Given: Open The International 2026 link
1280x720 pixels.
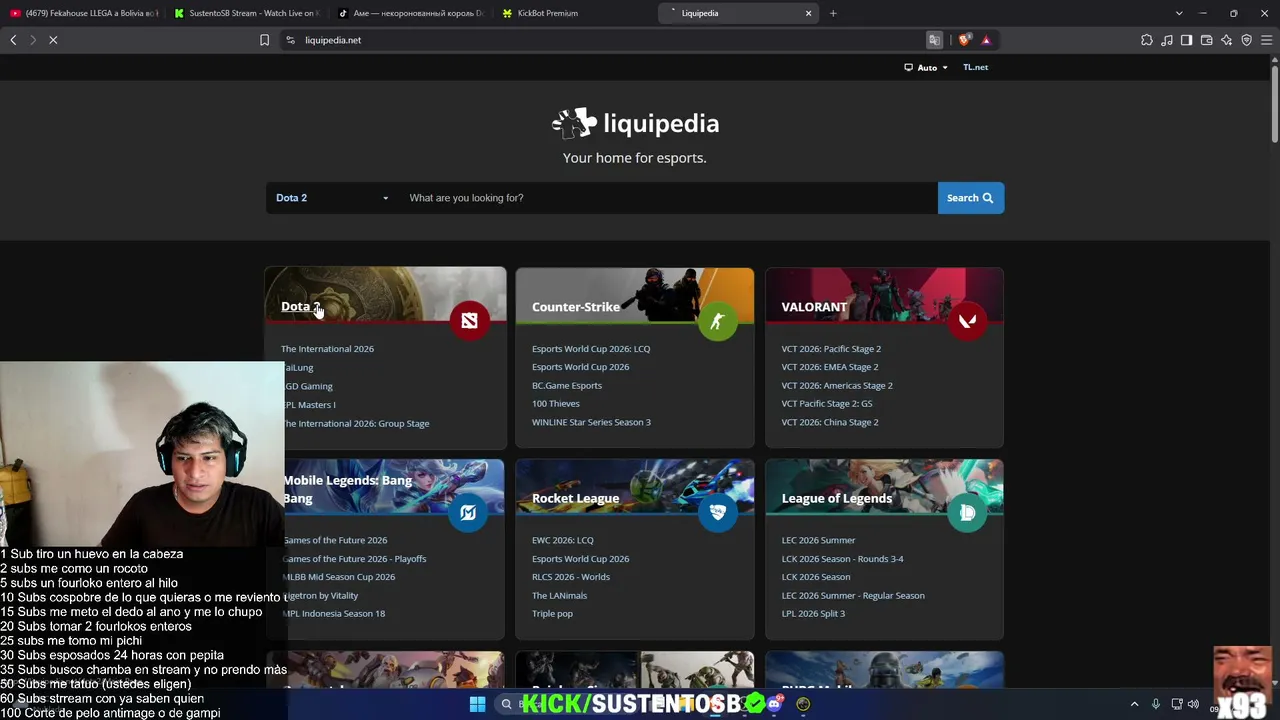Looking at the screenshot, I should pyautogui.click(x=327, y=349).
